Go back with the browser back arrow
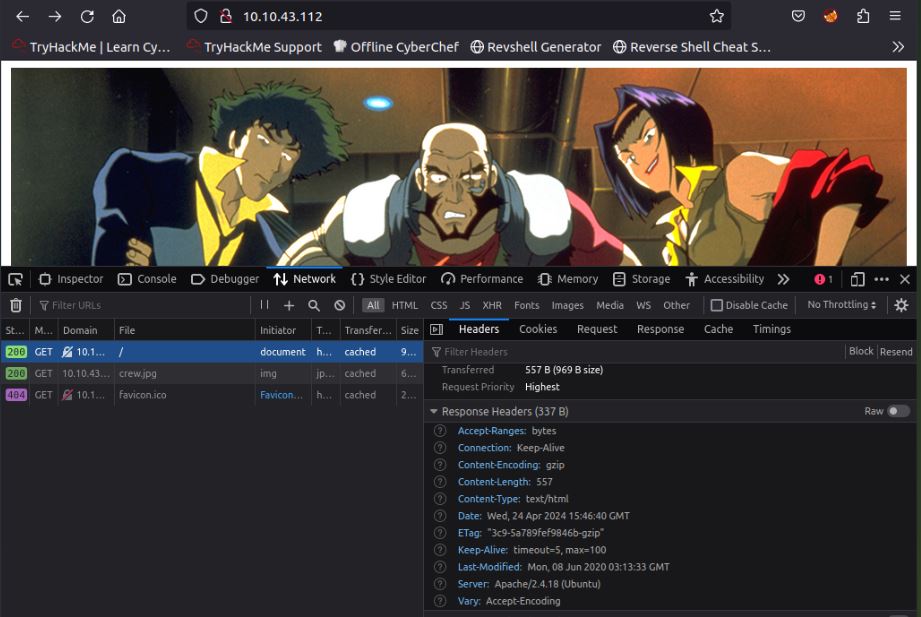Screen dimensions: 921x617 pos(22,16)
